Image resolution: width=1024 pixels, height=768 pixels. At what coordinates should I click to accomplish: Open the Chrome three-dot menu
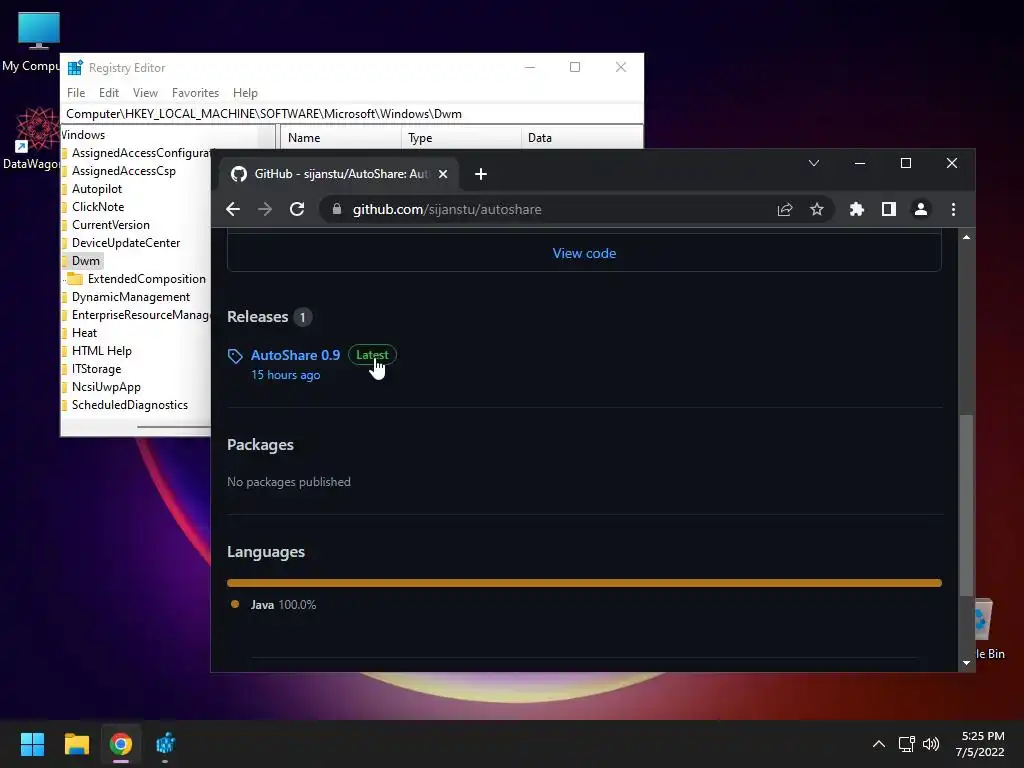[x=953, y=209]
